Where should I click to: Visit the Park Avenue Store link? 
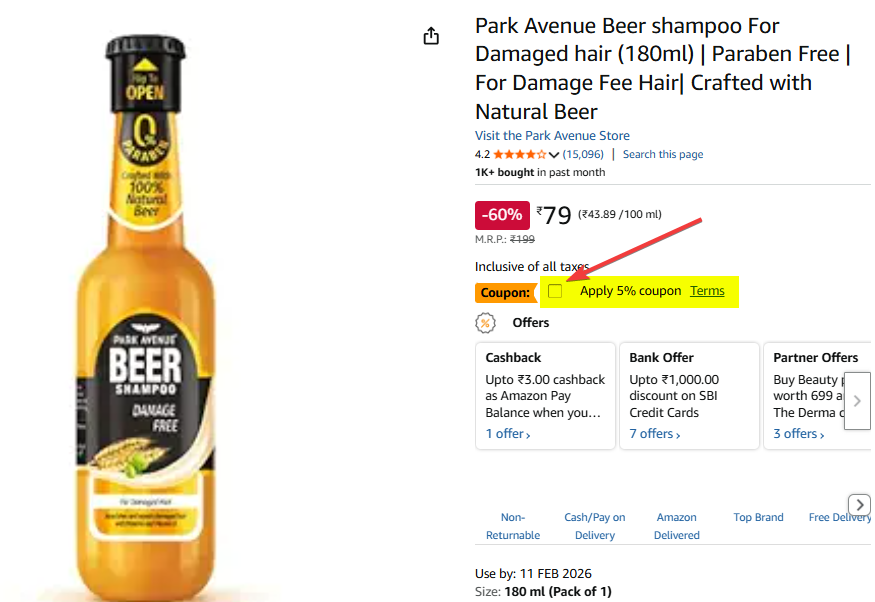[552, 136]
